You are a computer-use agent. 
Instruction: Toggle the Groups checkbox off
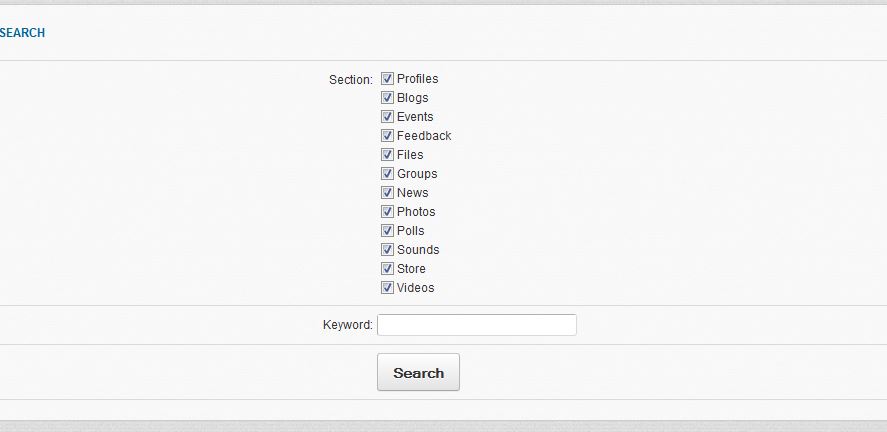(387, 174)
